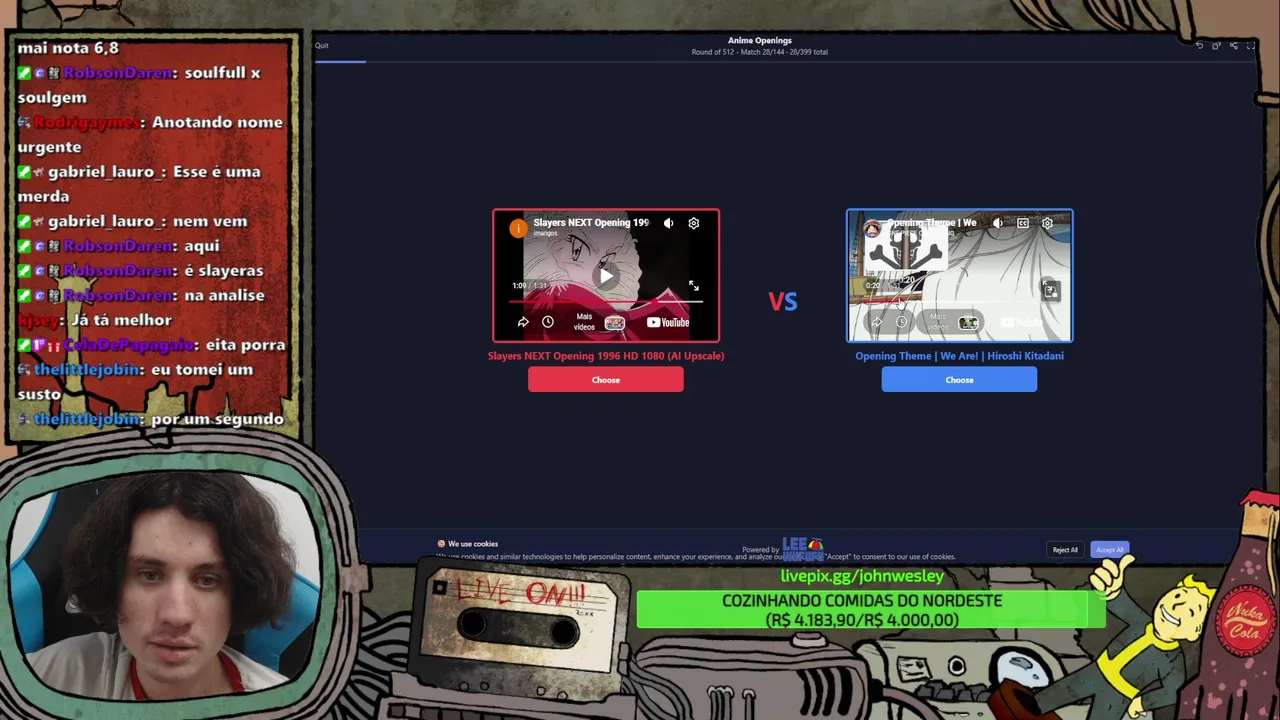The height and width of the screenshot is (720, 1280).
Task: Share the Slayers NEXT video
Action: pyautogui.click(x=523, y=322)
